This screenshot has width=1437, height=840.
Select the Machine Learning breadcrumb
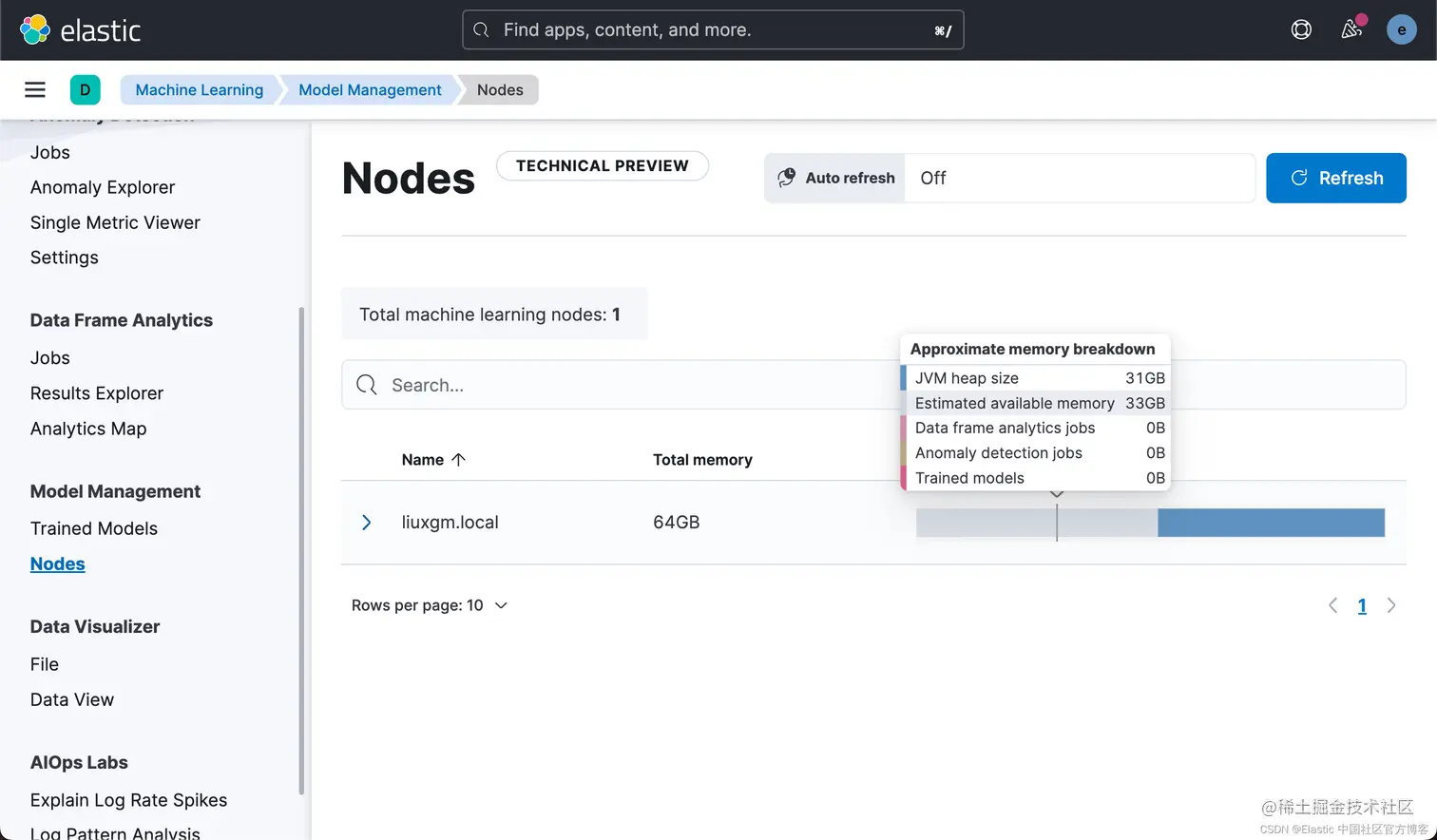coord(200,89)
